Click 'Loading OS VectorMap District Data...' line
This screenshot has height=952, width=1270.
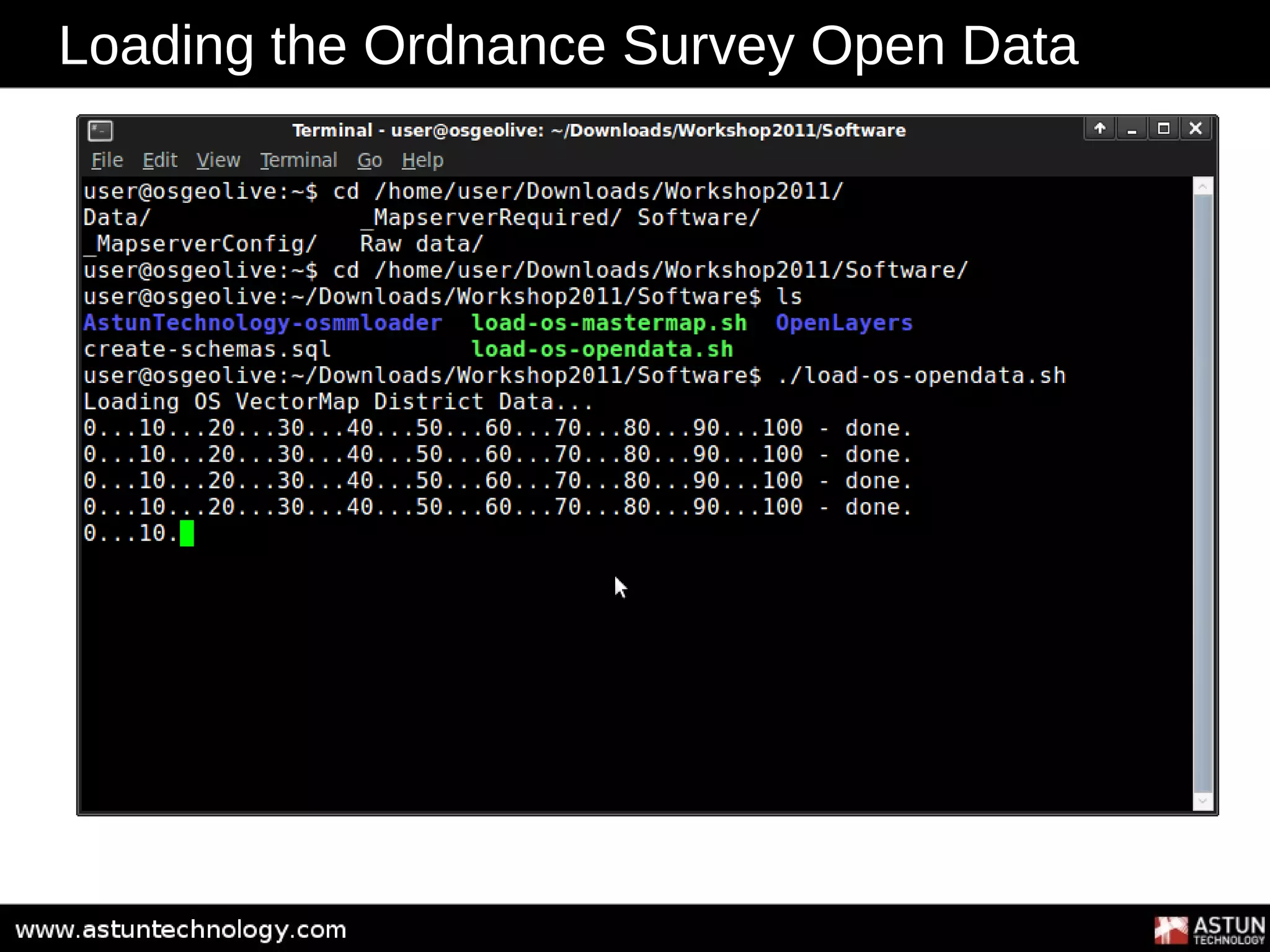coord(338,402)
